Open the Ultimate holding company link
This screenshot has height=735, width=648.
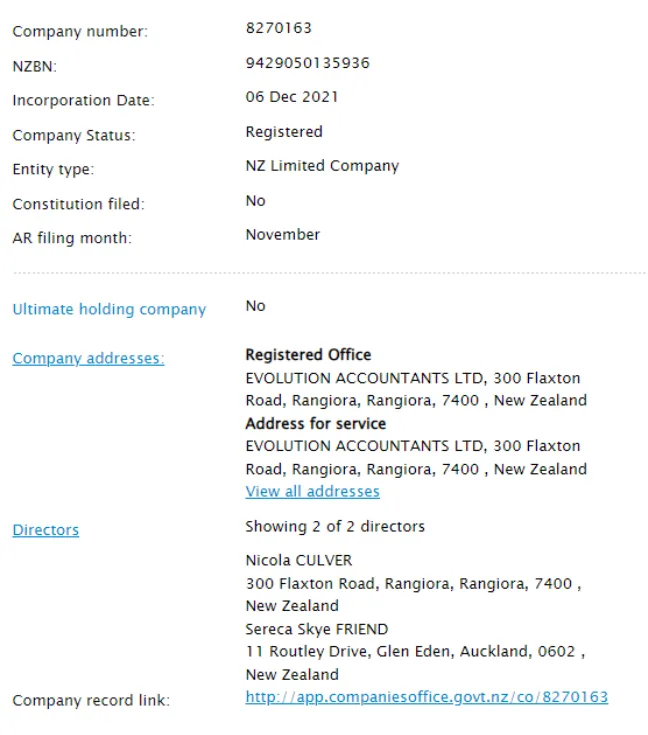click(x=109, y=309)
